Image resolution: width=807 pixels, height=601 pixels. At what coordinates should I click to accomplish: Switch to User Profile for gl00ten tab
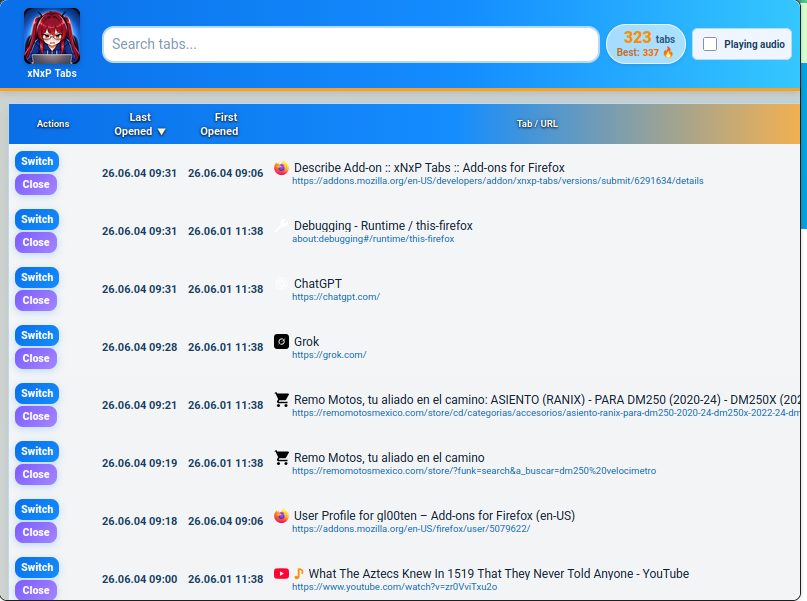point(37,509)
